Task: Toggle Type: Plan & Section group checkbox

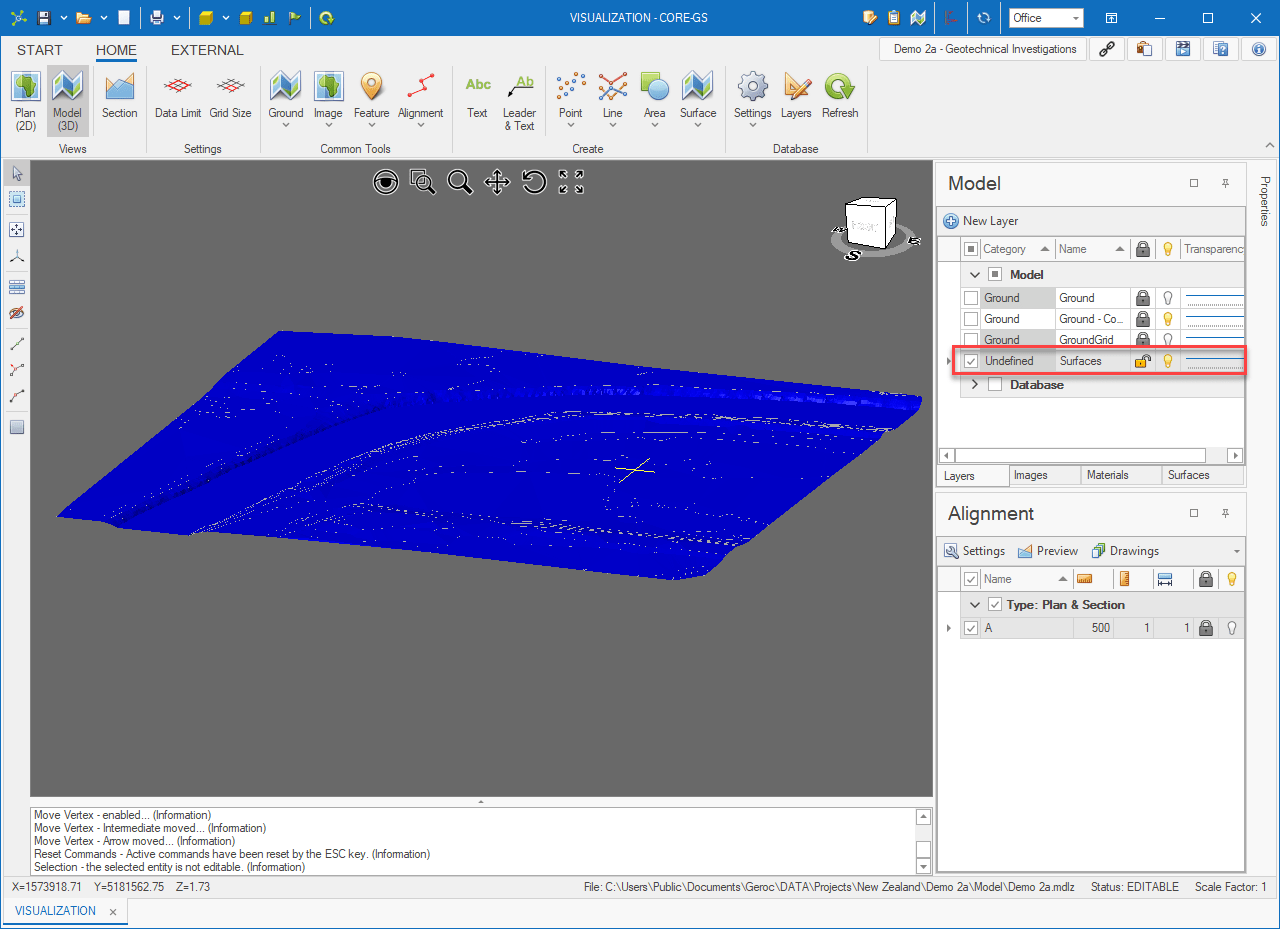Action: click(995, 605)
